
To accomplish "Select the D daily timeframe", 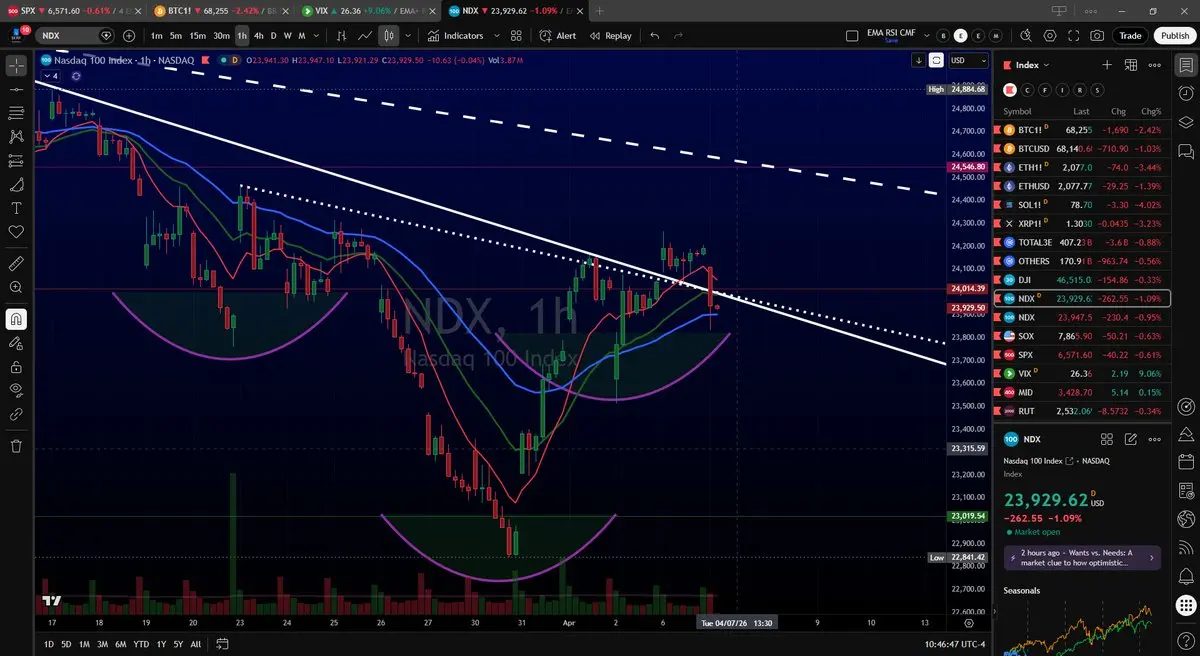I will 274,36.
